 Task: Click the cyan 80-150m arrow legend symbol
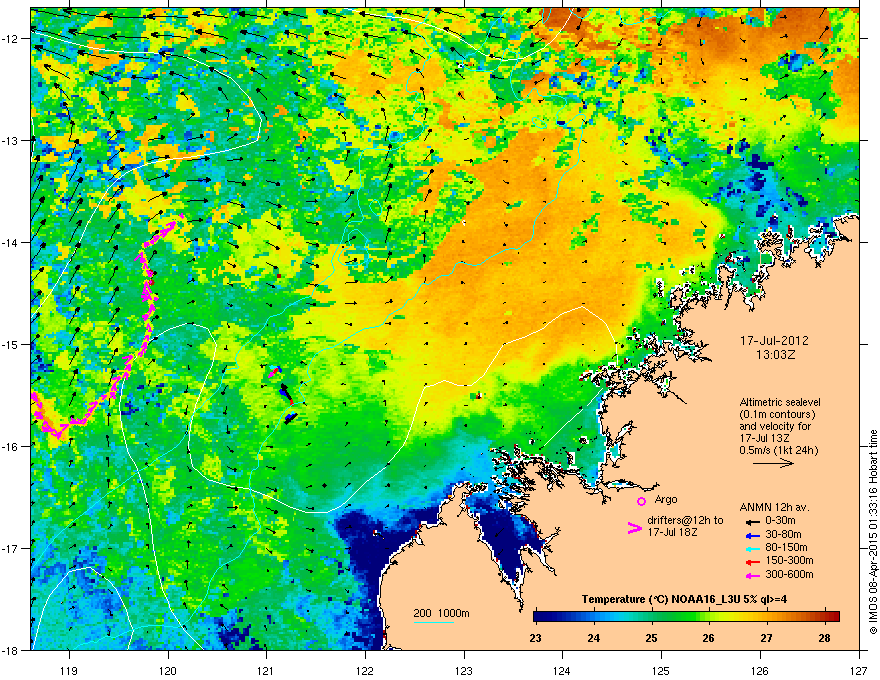tap(753, 548)
